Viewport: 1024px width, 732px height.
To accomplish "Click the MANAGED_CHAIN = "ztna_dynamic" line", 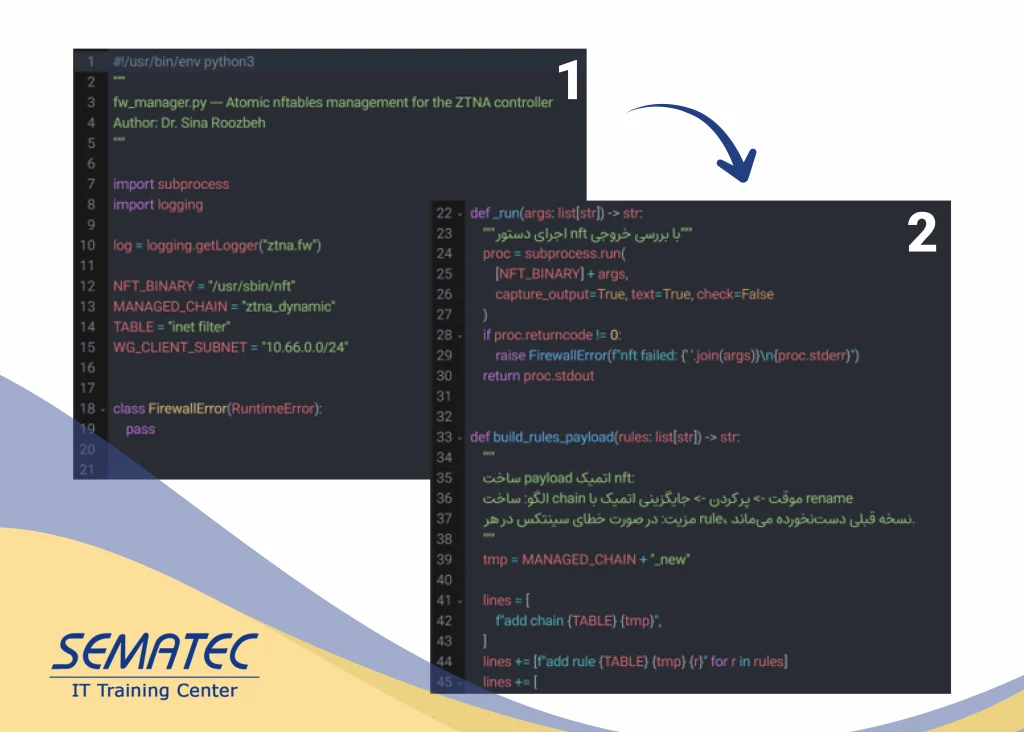I will [x=224, y=306].
